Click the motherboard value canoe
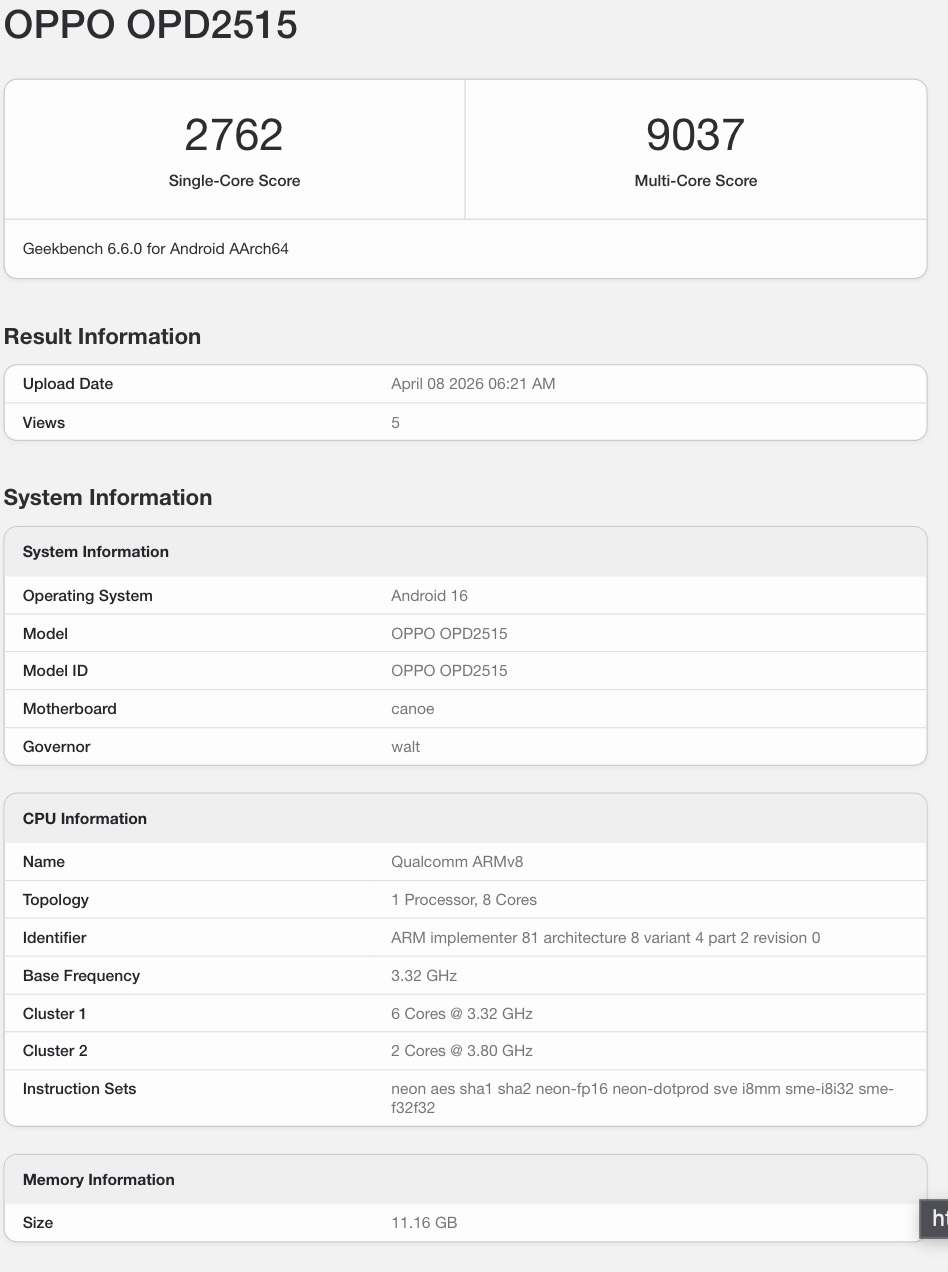The image size is (948, 1272). pos(412,709)
